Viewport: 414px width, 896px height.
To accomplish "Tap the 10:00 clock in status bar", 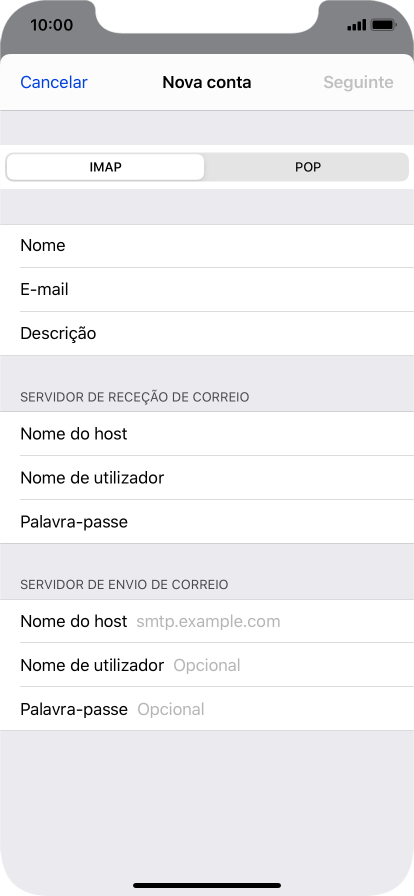I will click(51, 25).
